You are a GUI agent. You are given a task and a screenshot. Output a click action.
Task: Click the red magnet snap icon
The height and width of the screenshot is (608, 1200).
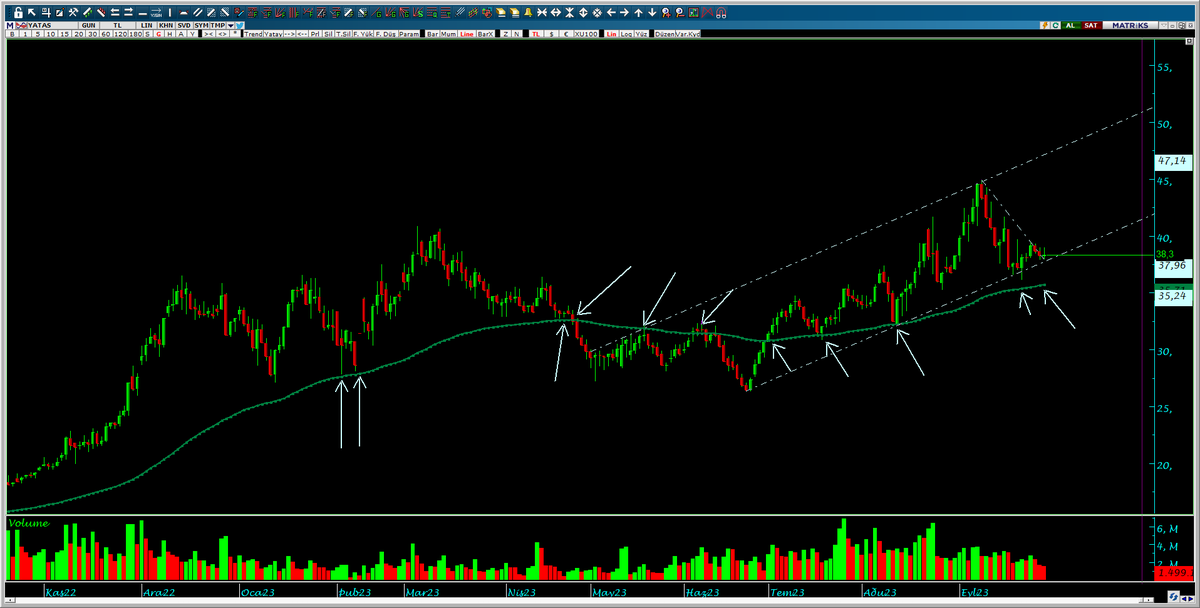tap(721, 13)
